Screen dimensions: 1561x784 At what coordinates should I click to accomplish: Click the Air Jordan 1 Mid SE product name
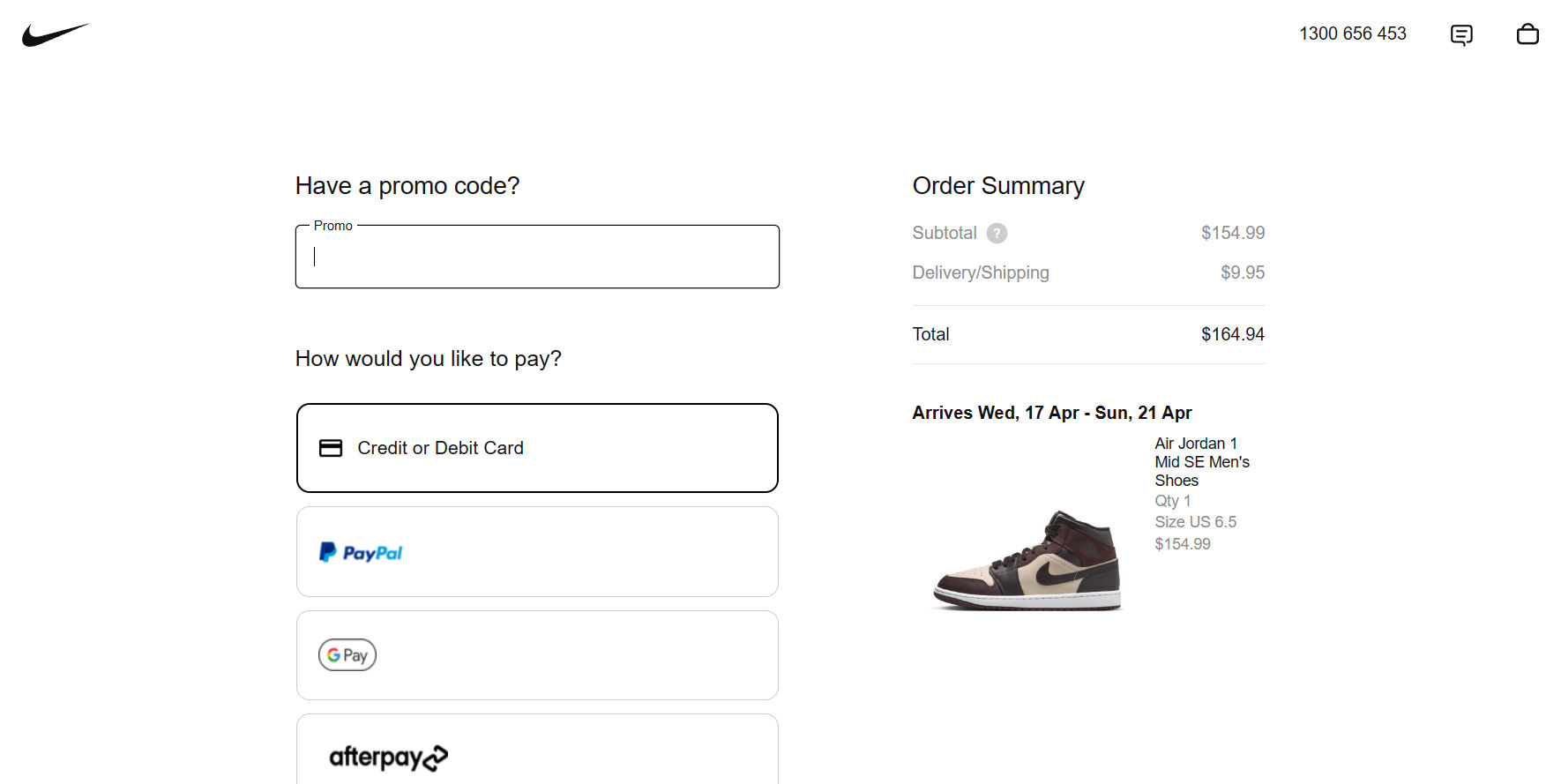1201,462
